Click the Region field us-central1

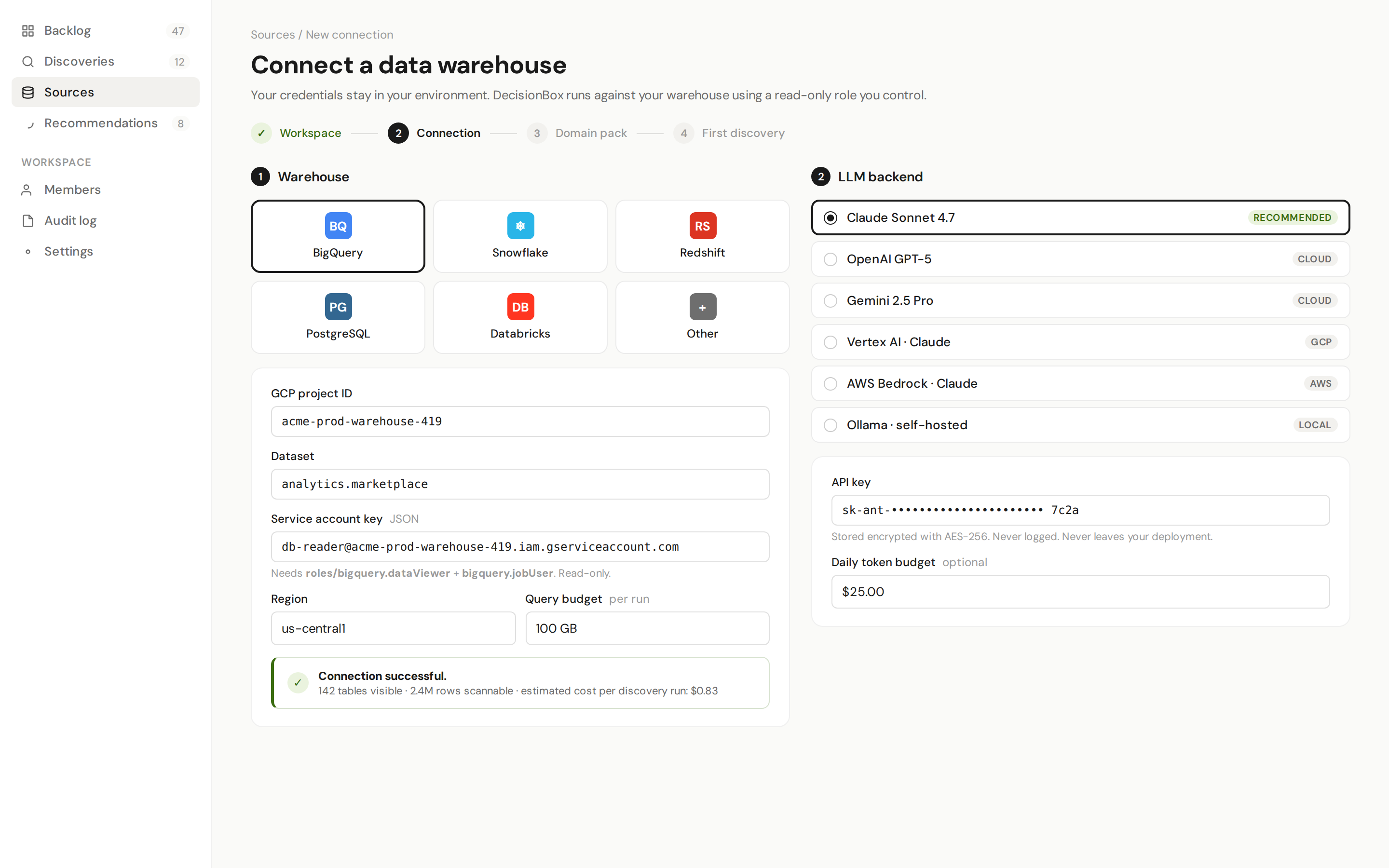[393, 629]
